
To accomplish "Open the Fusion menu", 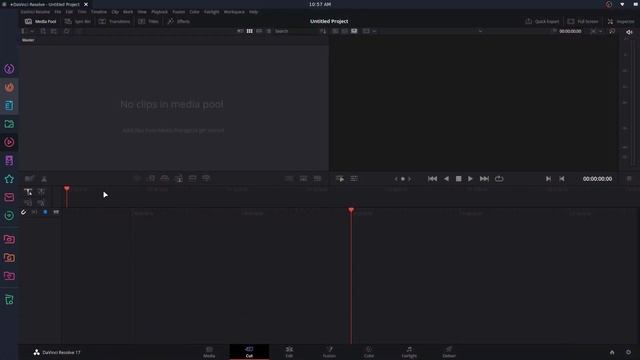I will 179,12.
